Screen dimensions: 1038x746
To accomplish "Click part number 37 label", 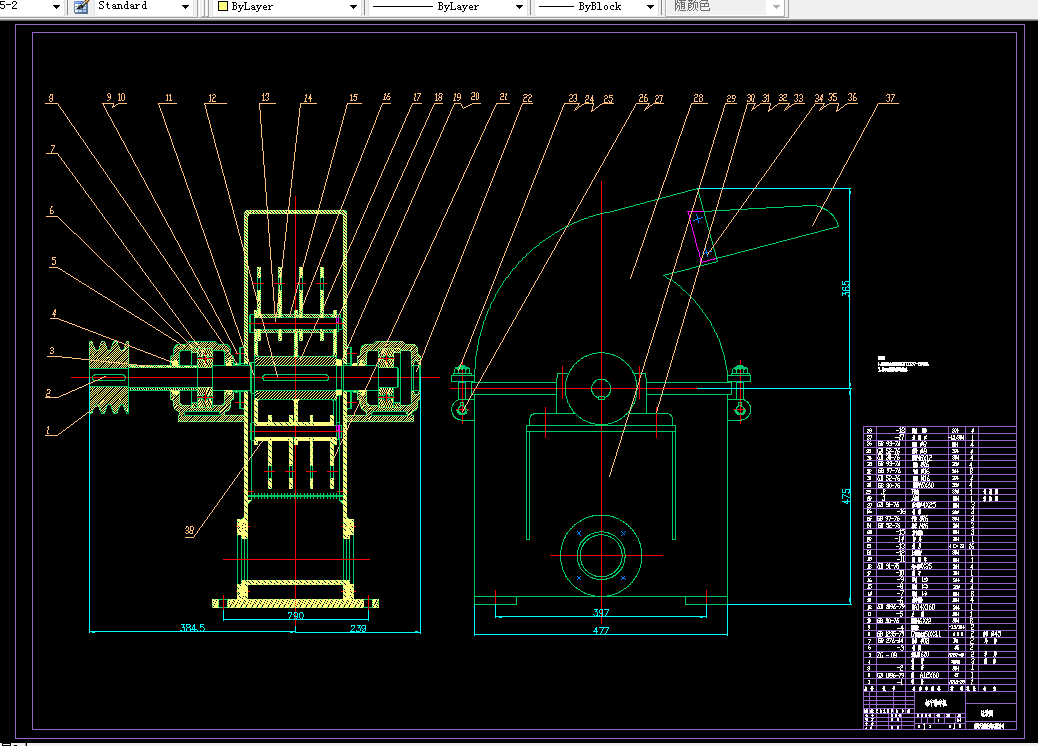I will pos(890,98).
